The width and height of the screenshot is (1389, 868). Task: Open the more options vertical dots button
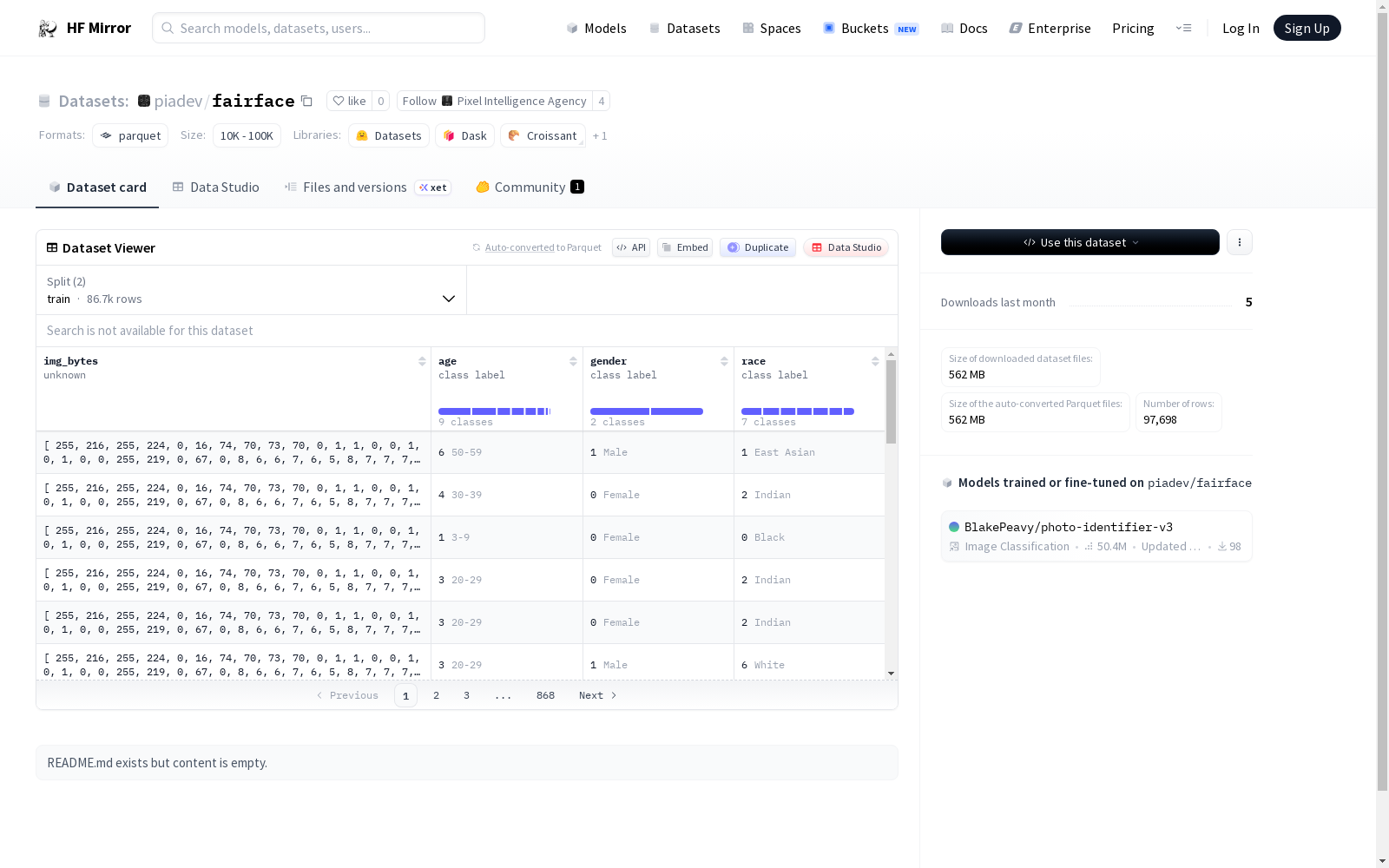[x=1240, y=242]
